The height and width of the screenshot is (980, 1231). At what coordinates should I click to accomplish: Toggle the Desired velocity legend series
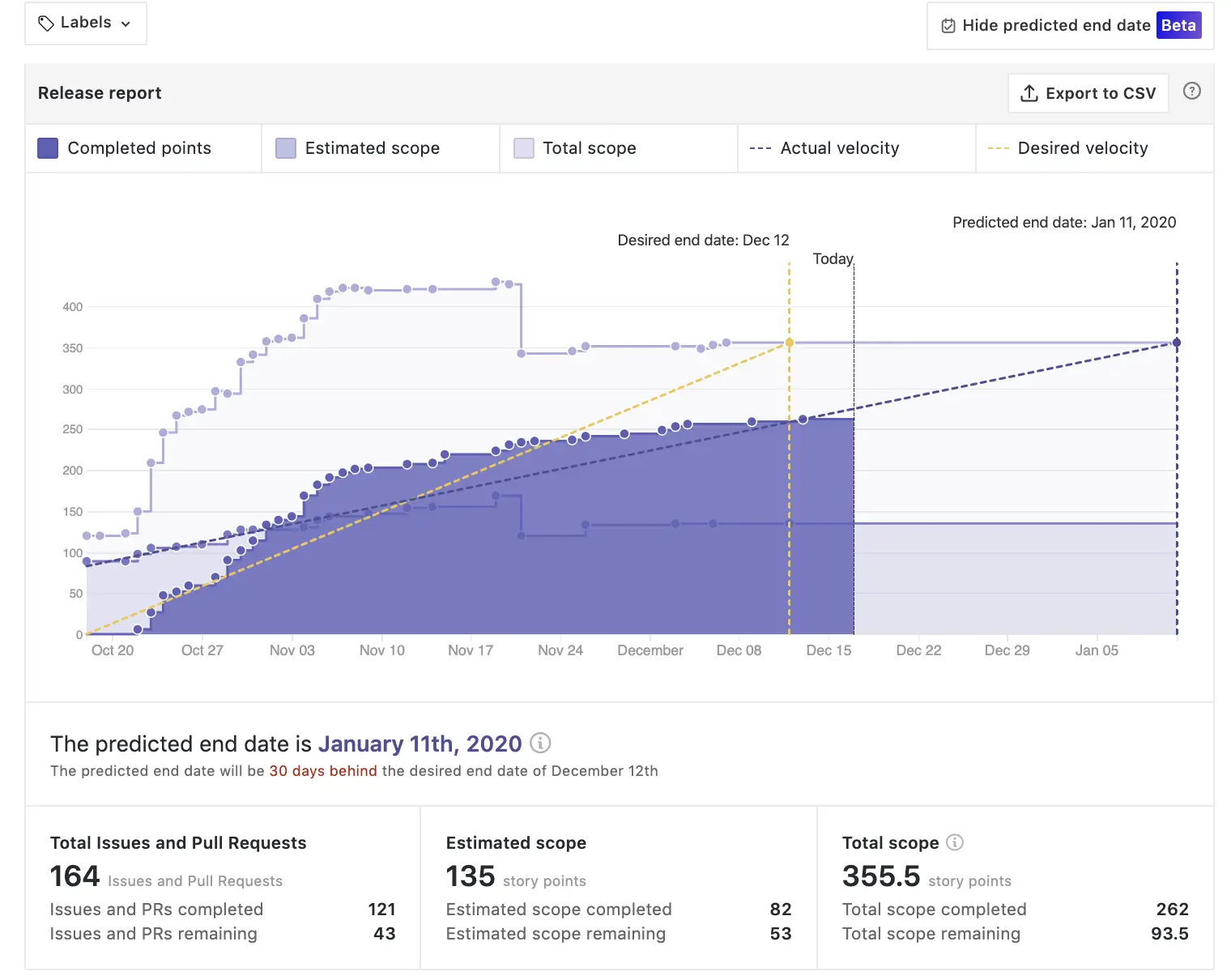1095,148
